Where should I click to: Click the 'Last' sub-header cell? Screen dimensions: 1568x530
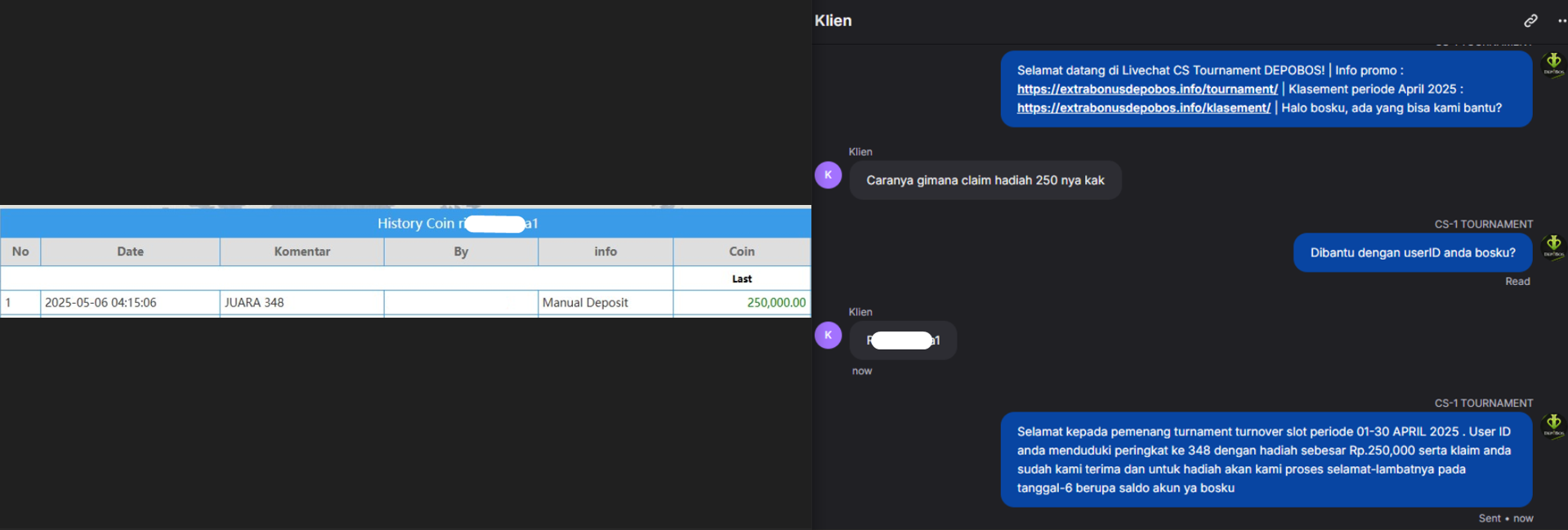click(x=742, y=278)
